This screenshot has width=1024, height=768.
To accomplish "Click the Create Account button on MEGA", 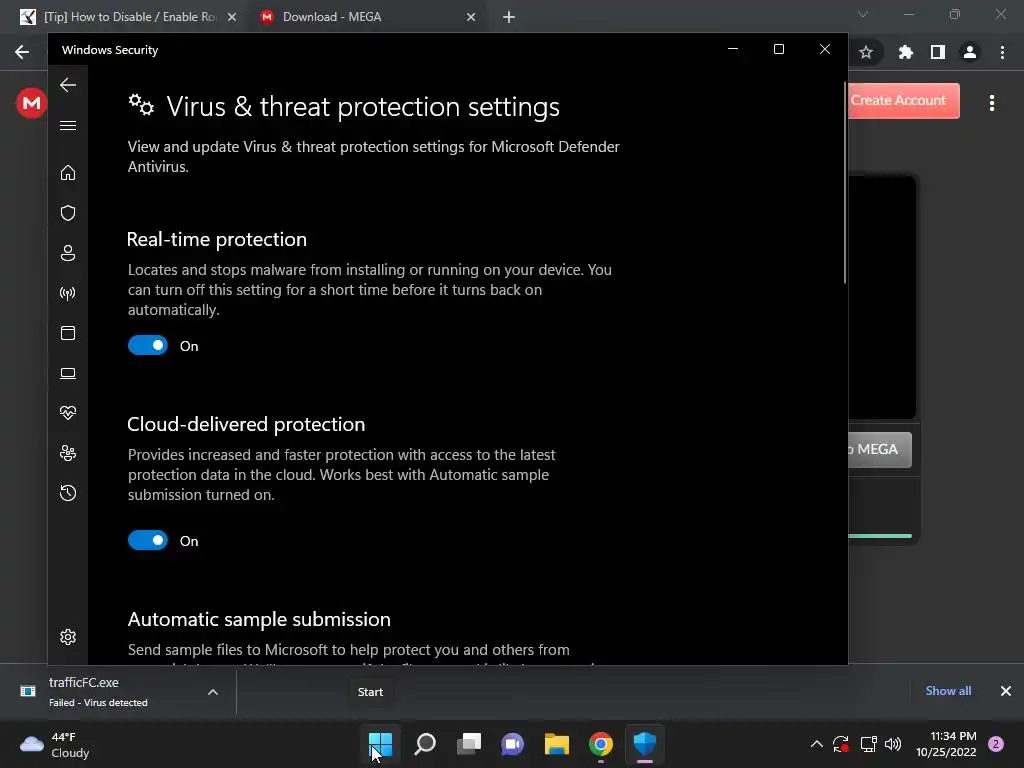I will (904, 101).
